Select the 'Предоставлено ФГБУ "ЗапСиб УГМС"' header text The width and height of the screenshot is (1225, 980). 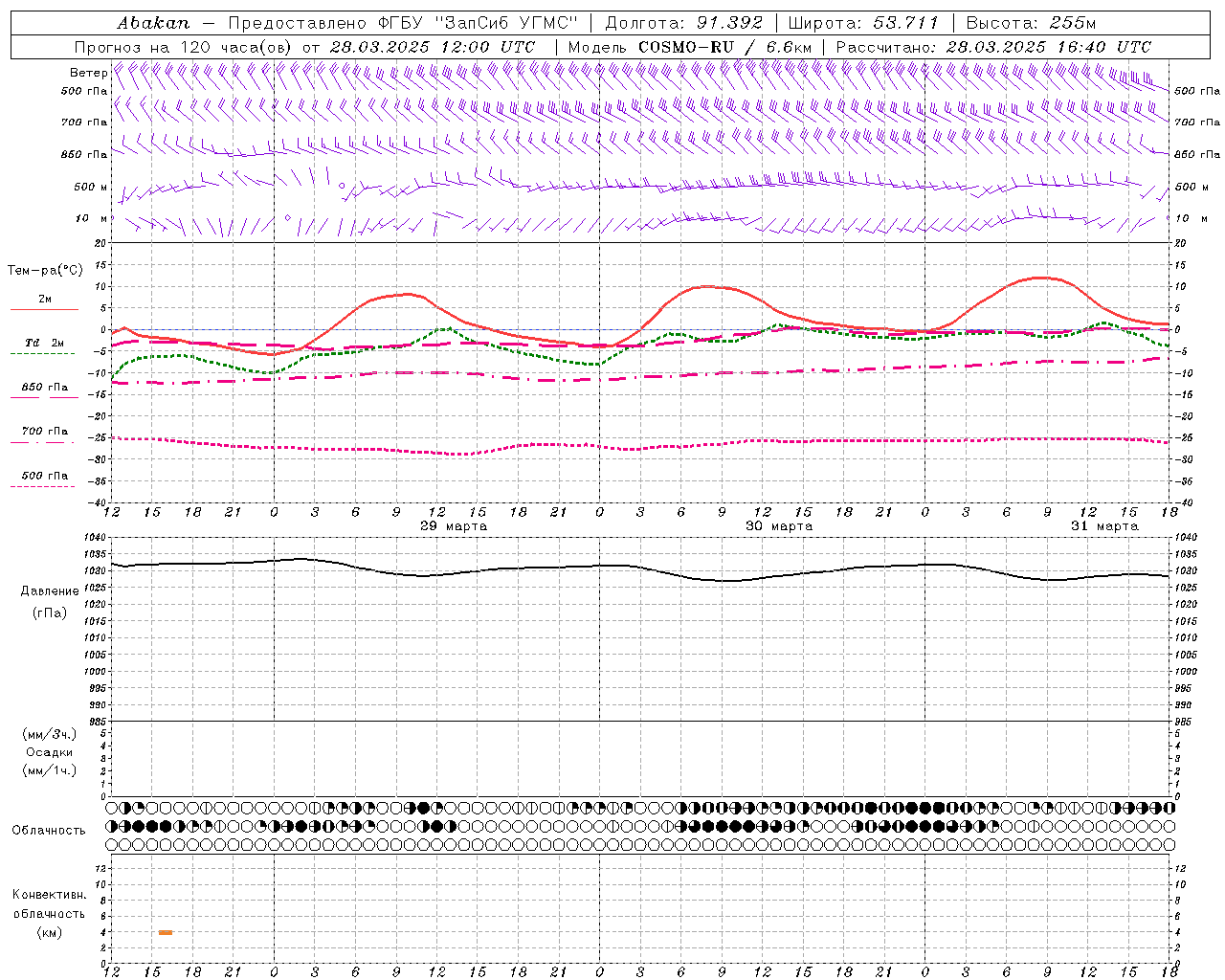coord(403,22)
